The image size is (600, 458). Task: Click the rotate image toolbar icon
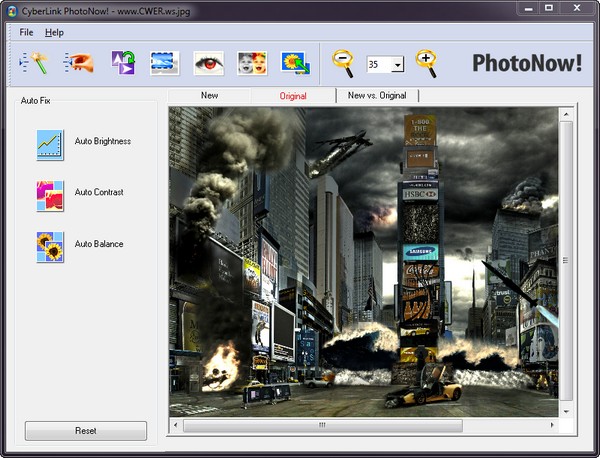[123, 63]
